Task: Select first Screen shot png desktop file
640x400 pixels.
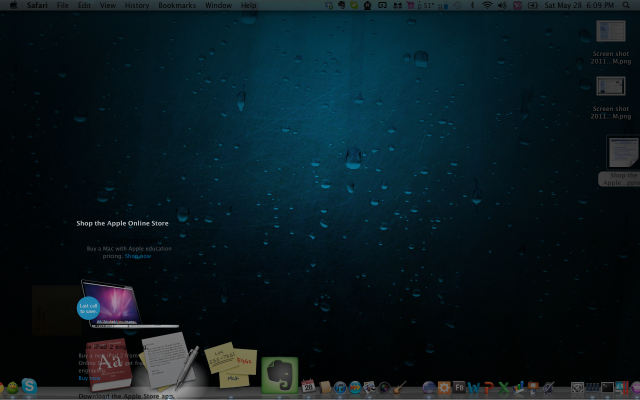Action: [x=611, y=42]
